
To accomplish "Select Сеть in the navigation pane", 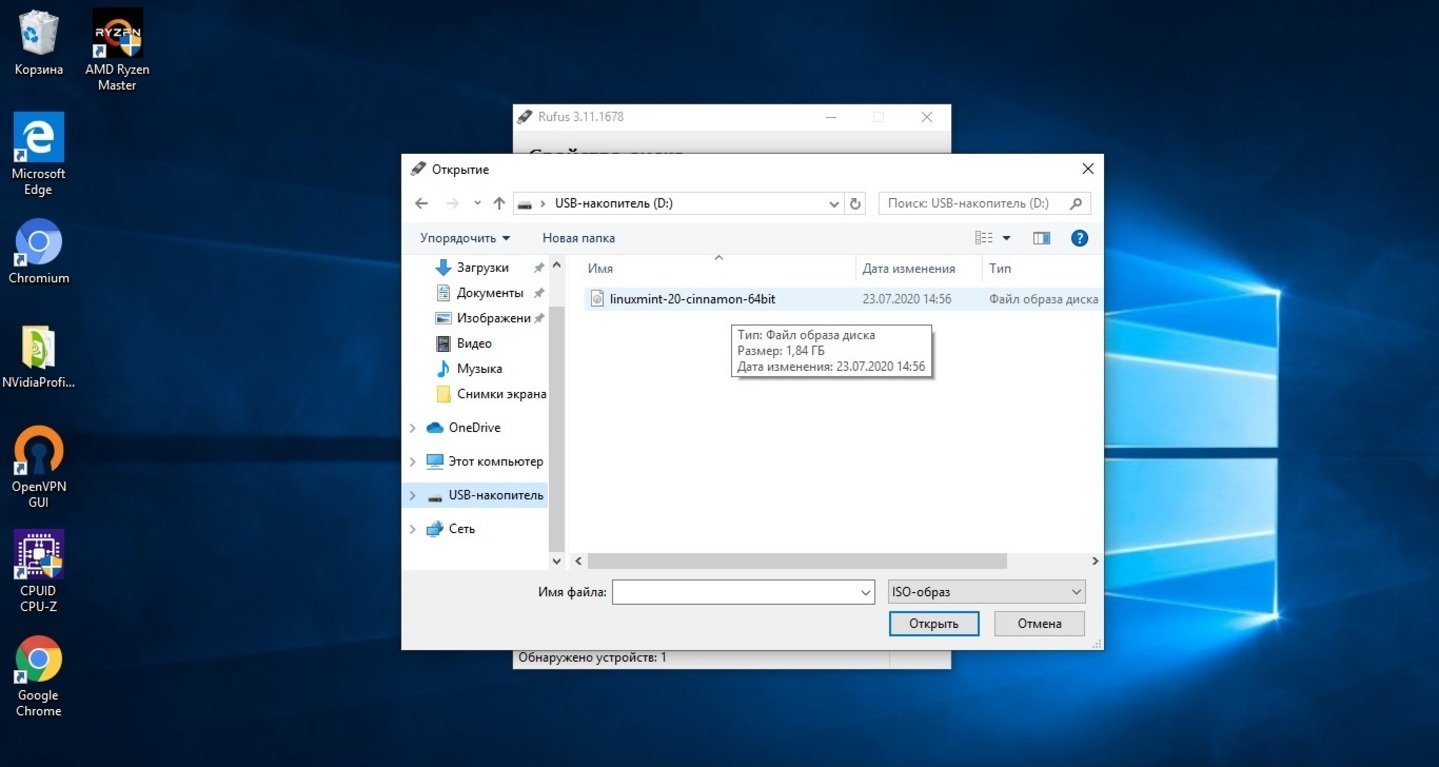I will pos(461,529).
